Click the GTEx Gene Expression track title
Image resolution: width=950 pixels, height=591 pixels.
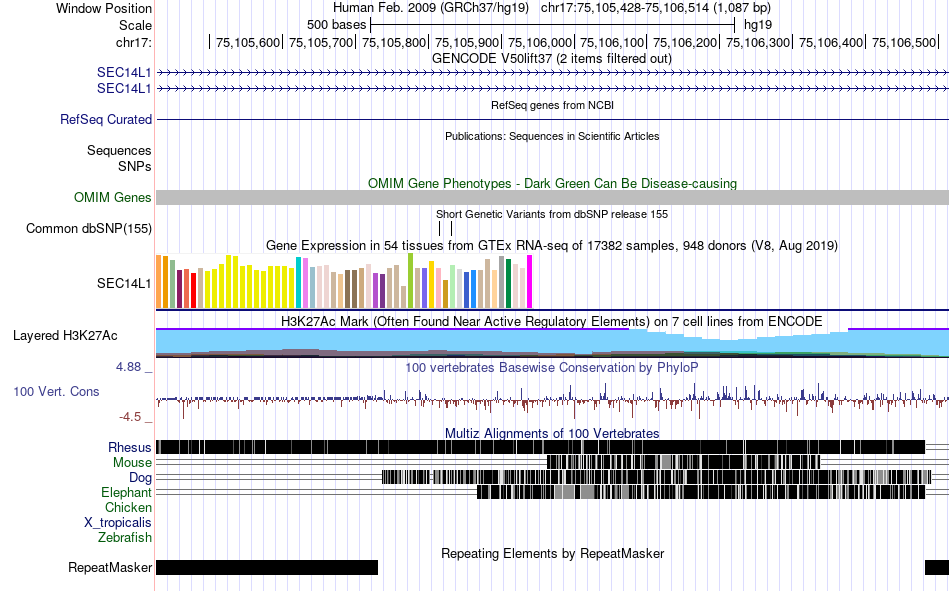(x=552, y=245)
